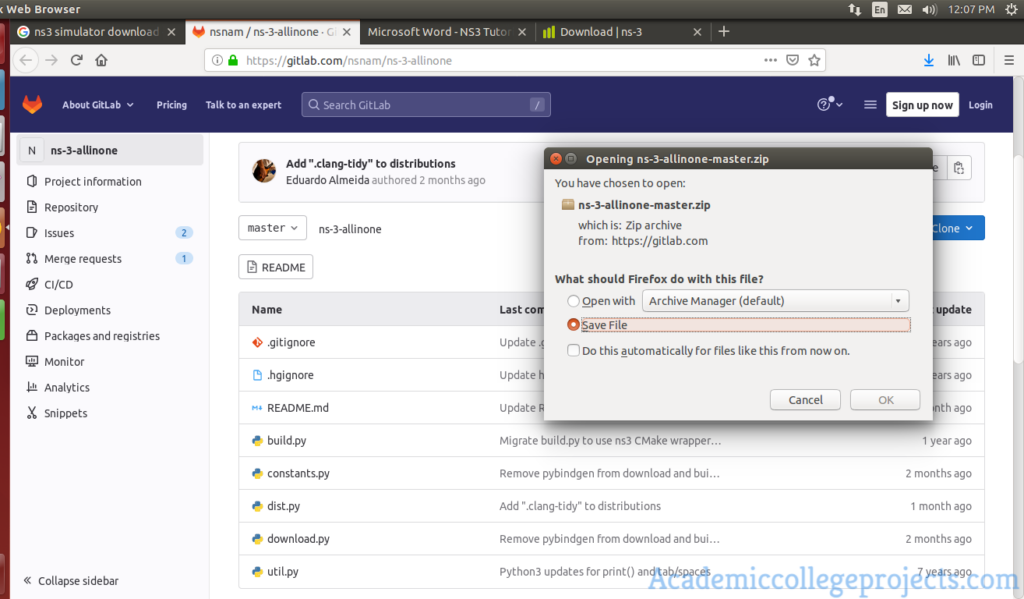Select the Save File radio button

(573, 325)
